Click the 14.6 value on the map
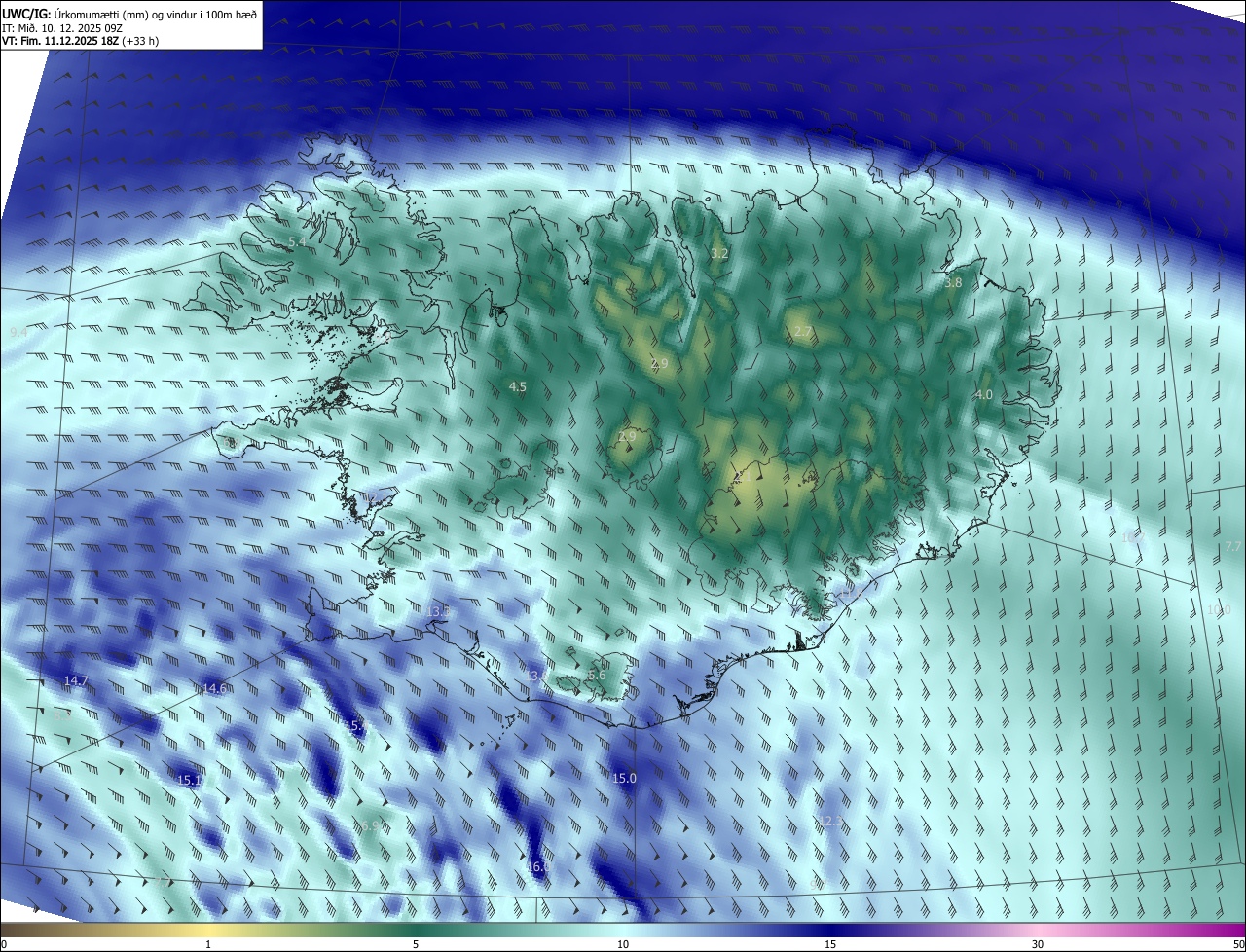The image size is (1246, 952). pyautogui.click(x=214, y=688)
